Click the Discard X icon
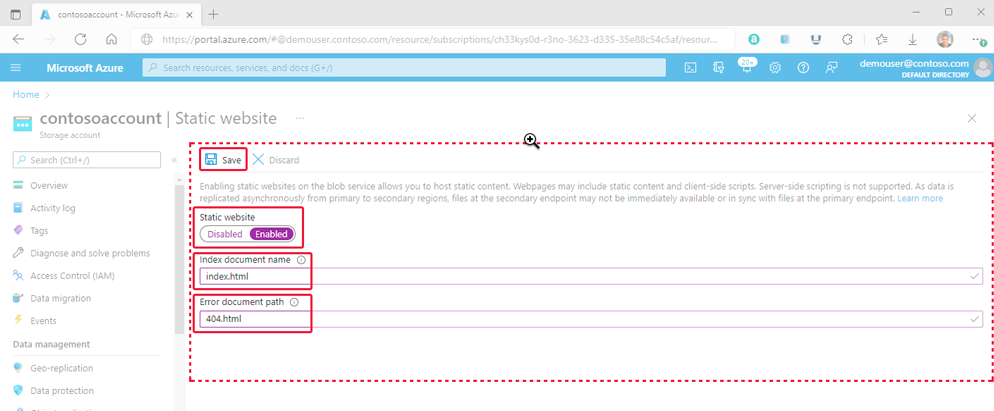Screen dimensions: 994x411 [259, 160]
